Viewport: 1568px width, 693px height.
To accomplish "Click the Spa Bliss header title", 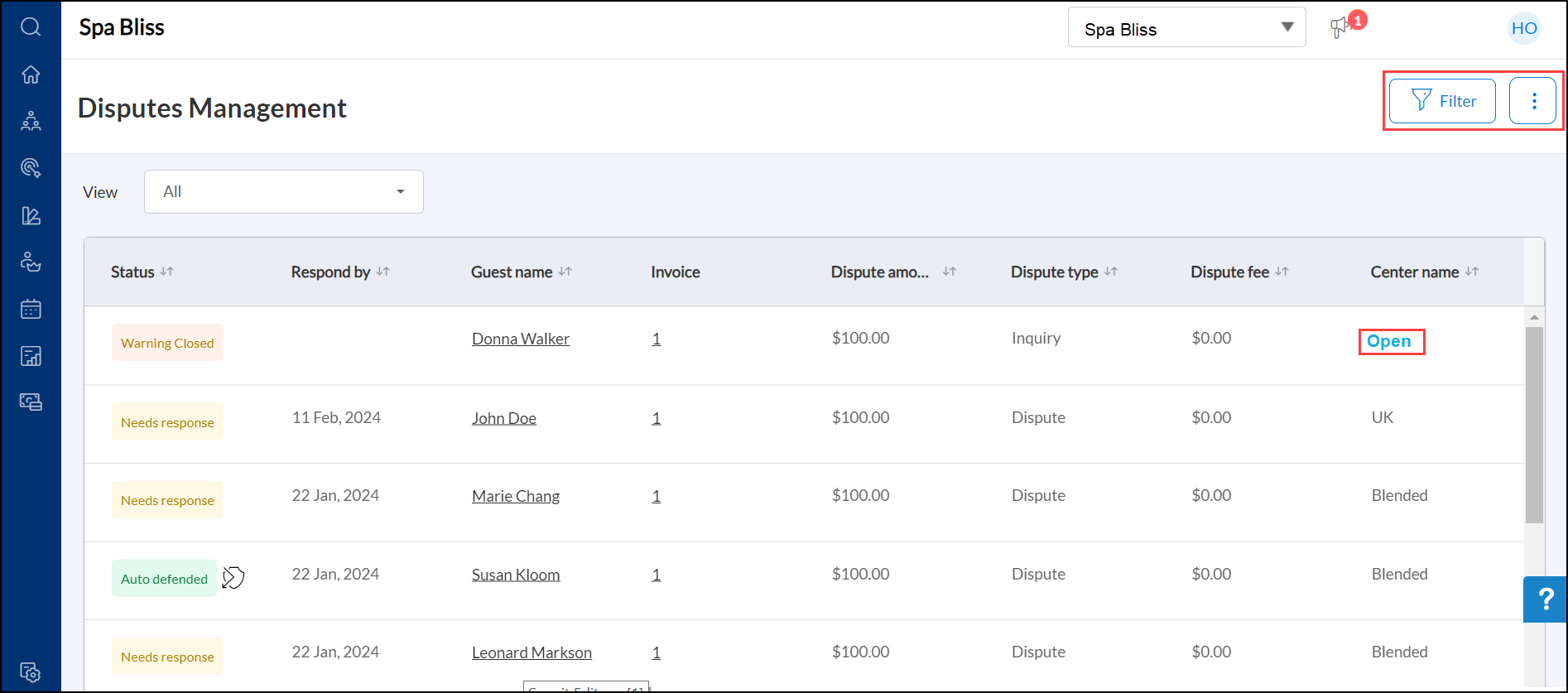I will 122,27.
